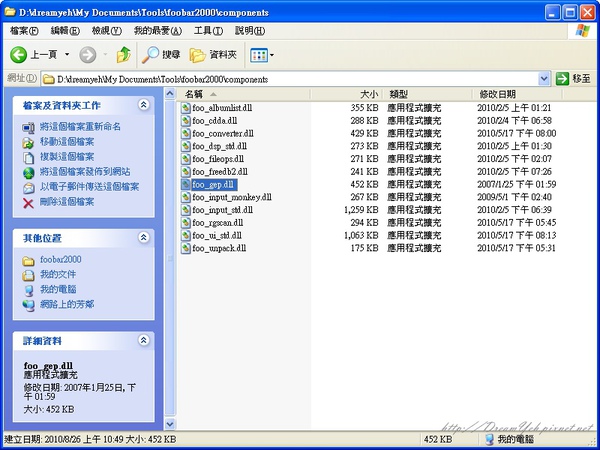The width and height of the screenshot is (600, 450).
Task: Click 將這個檔案發佈到網站 publish link
Action: click(x=85, y=172)
